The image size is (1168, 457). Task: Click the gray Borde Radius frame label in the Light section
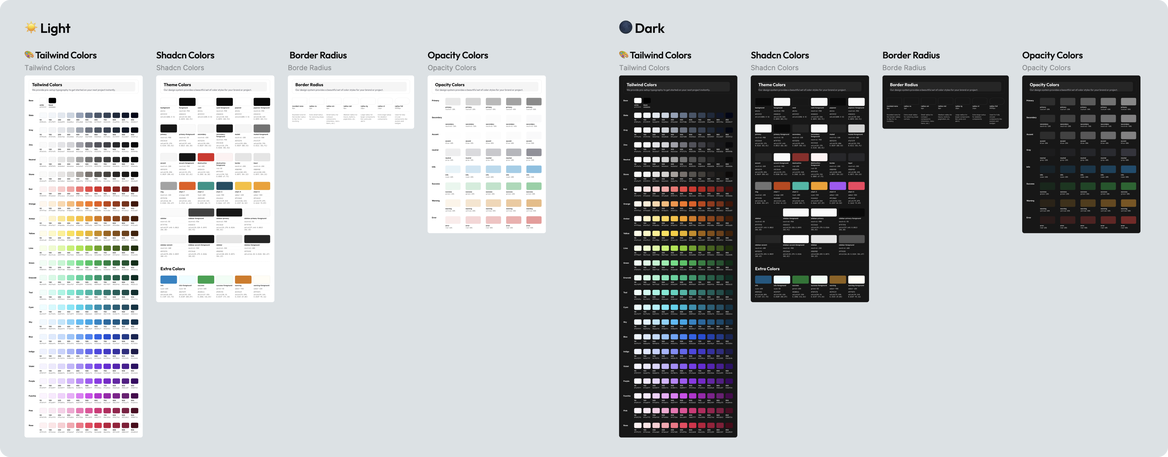click(310, 68)
